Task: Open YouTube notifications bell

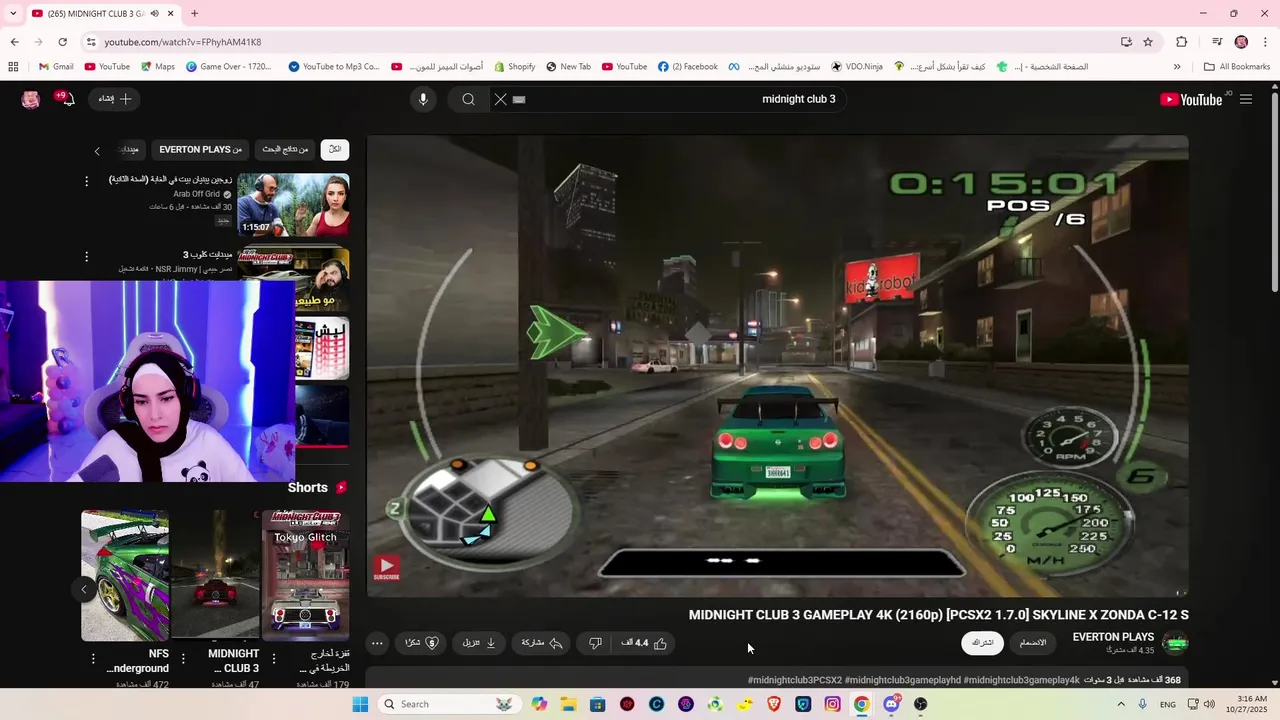Action: coord(68,99)
